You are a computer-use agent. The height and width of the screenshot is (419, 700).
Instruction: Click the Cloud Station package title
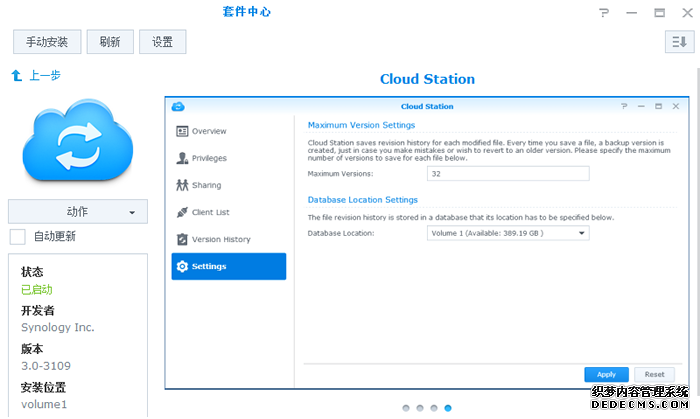pyautogui.click(x=427, y=79)
